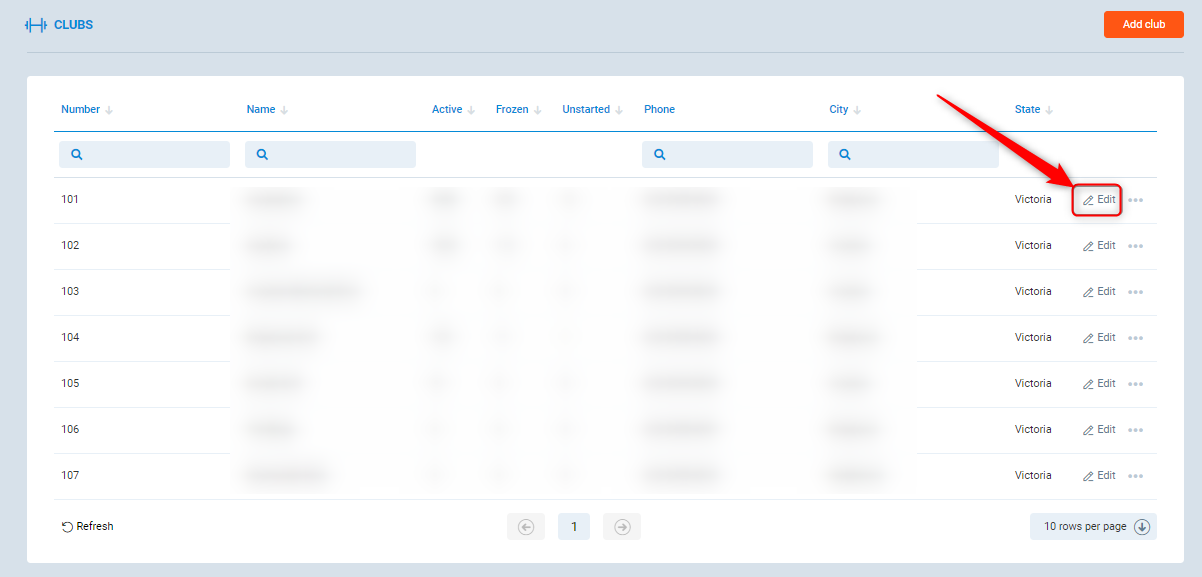Screen dimensions: 1202x577
Task: Open three-dot menu for club 107
Action: pyautogui.click(x=1135, y=476)
